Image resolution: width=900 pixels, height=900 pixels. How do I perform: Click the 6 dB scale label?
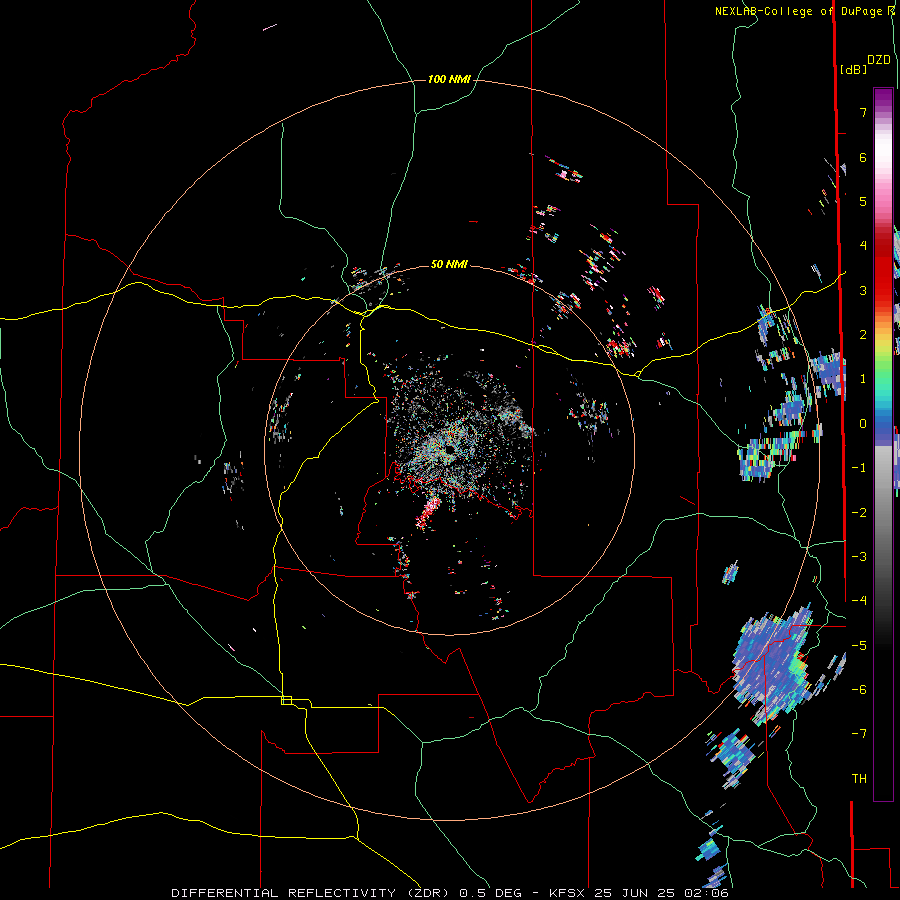(x=863, y=157)
